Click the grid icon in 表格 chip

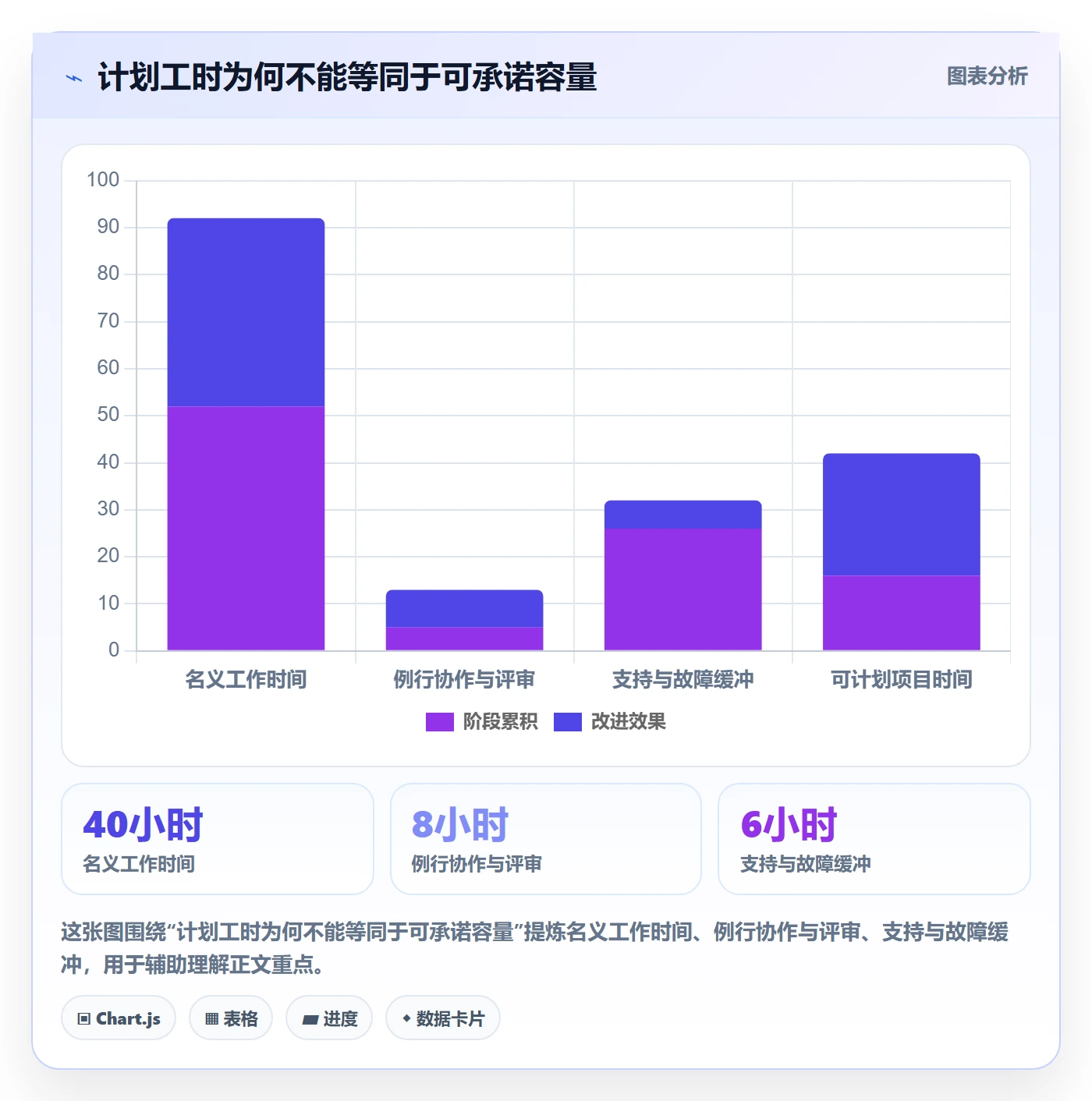coord(212,1018)
